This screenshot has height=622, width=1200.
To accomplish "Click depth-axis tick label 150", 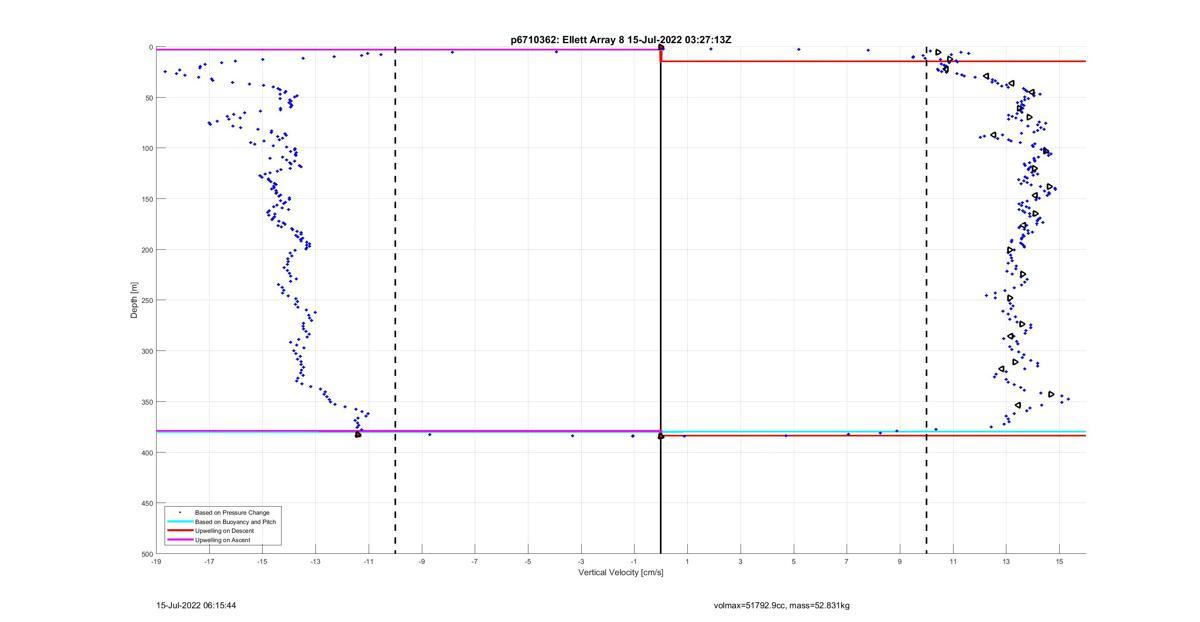I will coord(146,199).
